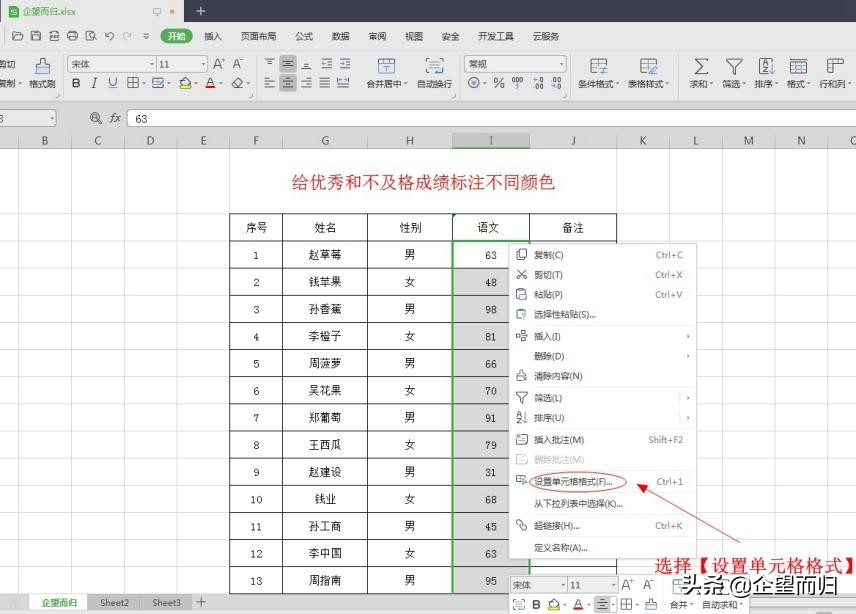The height and width of the screenshot is (614, 856).
Task: Toggle Italic I in the ribbon
Action: [x=94, y=83]
